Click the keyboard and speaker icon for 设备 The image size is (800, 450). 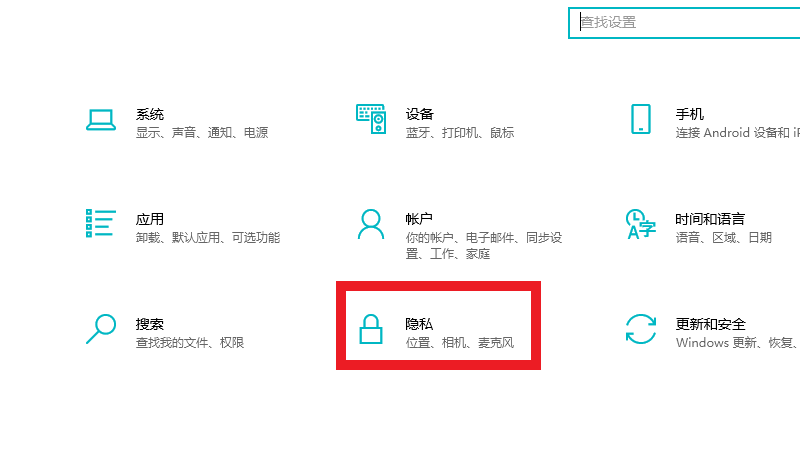tap(371, 119)
